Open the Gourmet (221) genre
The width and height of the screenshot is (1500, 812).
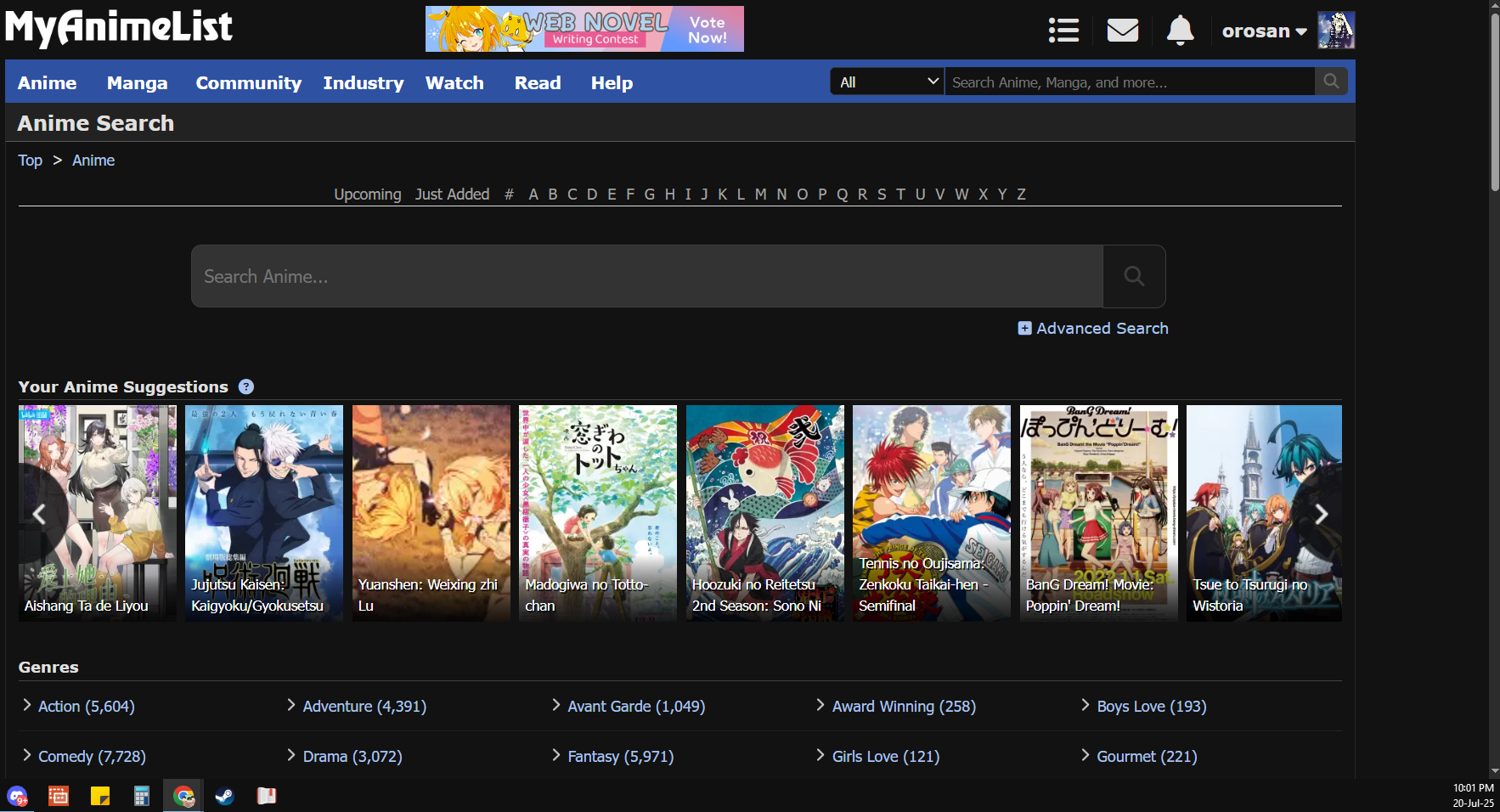(1147, 756)
